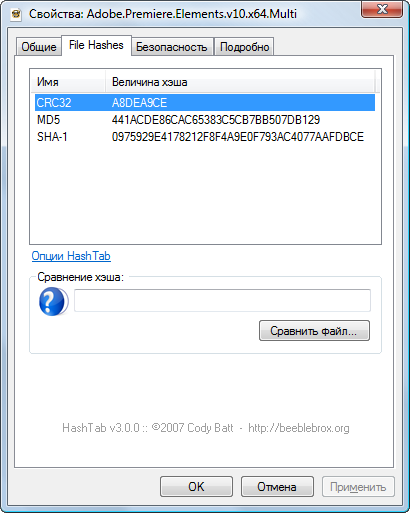Close the properties dialog window

tap(382, 9)
